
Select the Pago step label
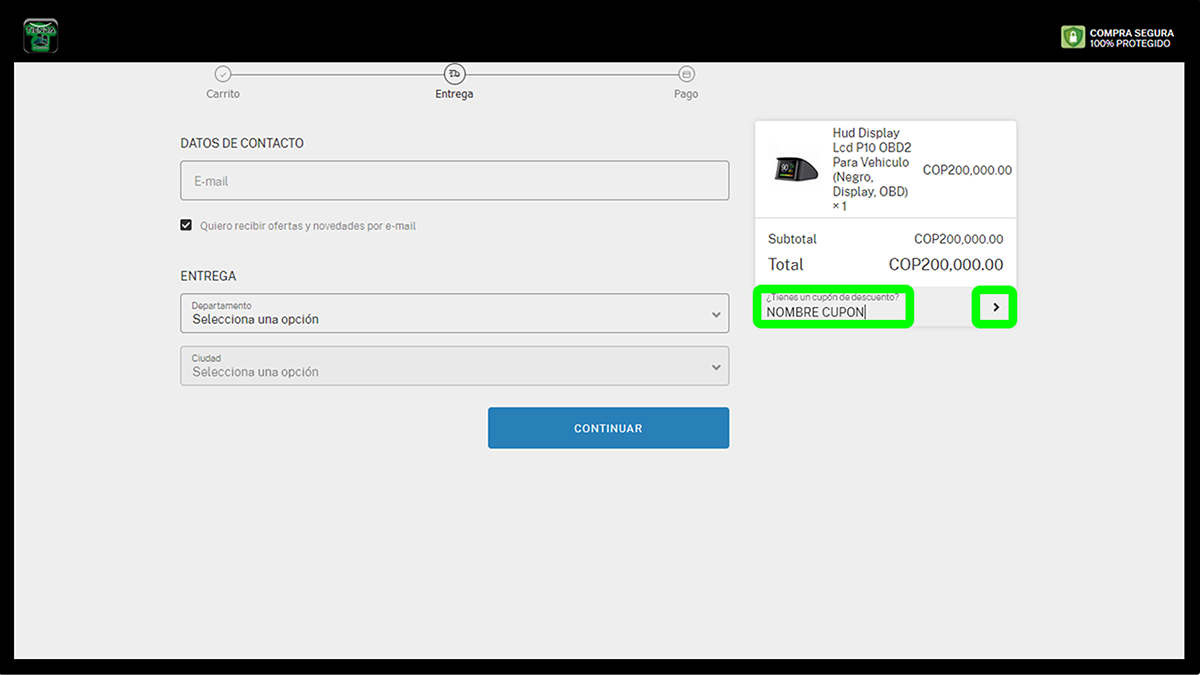coord(686,94)
